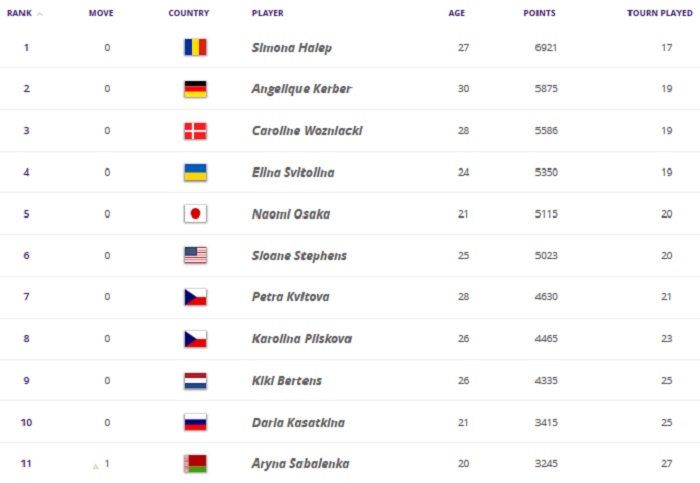Click the Russian flag beside Daria Kasatkina

[x=195, y=422]
